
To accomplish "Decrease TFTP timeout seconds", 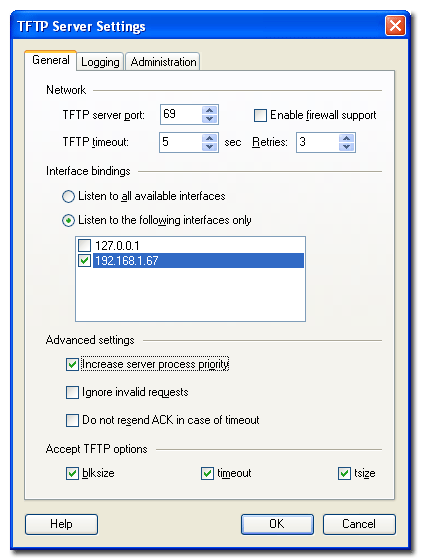I will [210, 147].
